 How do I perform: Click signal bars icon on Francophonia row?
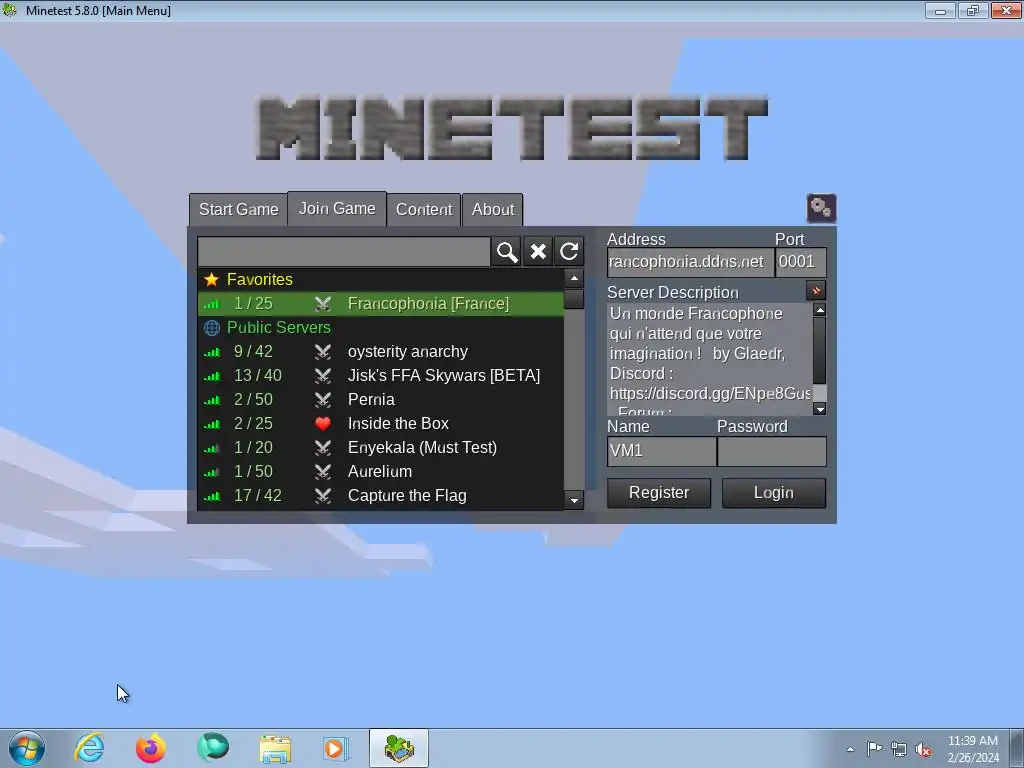[211, 304]
